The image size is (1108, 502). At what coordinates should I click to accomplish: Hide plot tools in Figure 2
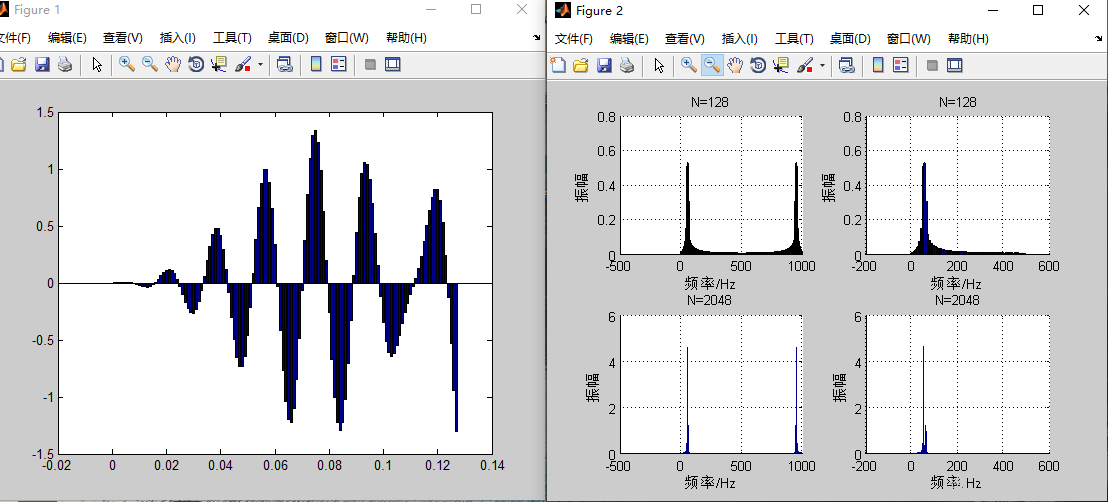[932, 66]
